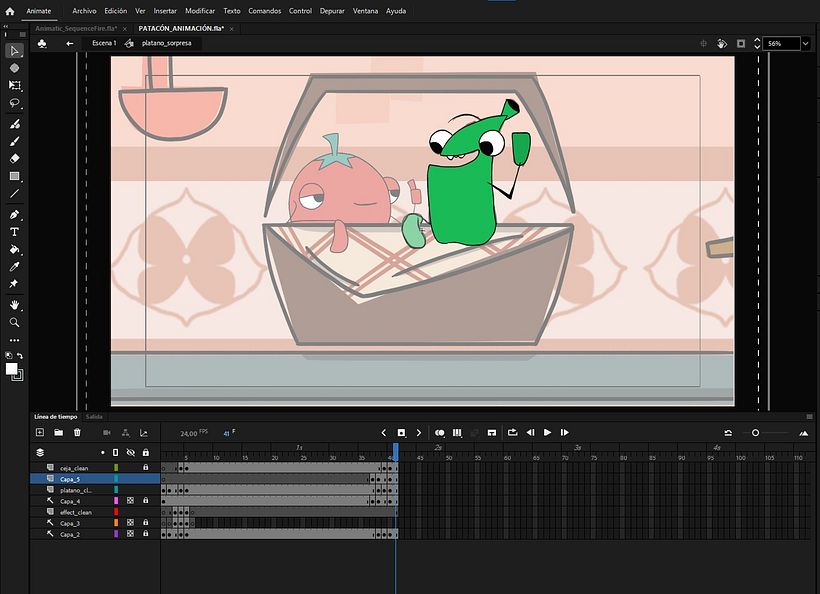Select the Eyedropper tool

(15, 267)
